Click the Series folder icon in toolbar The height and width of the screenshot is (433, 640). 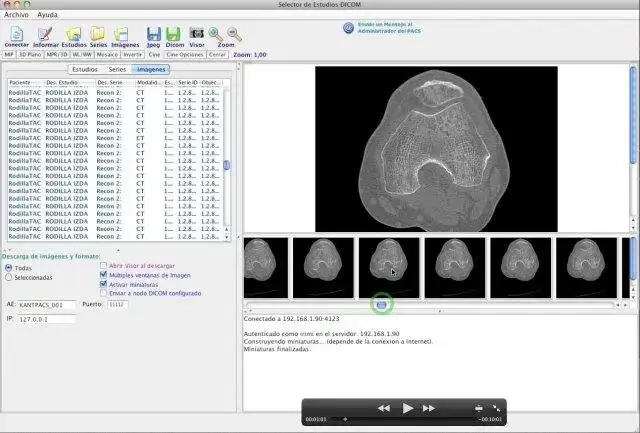[x=98, y=36]
